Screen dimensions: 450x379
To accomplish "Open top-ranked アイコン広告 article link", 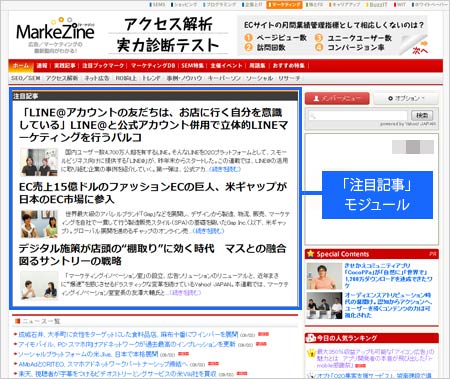I will click(375, 359).
